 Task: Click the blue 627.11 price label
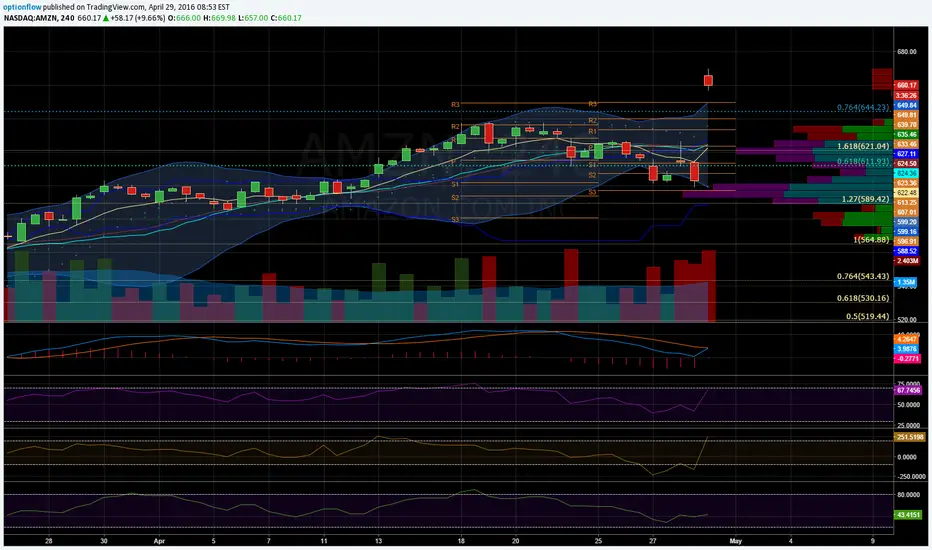(x=906, y=153)
